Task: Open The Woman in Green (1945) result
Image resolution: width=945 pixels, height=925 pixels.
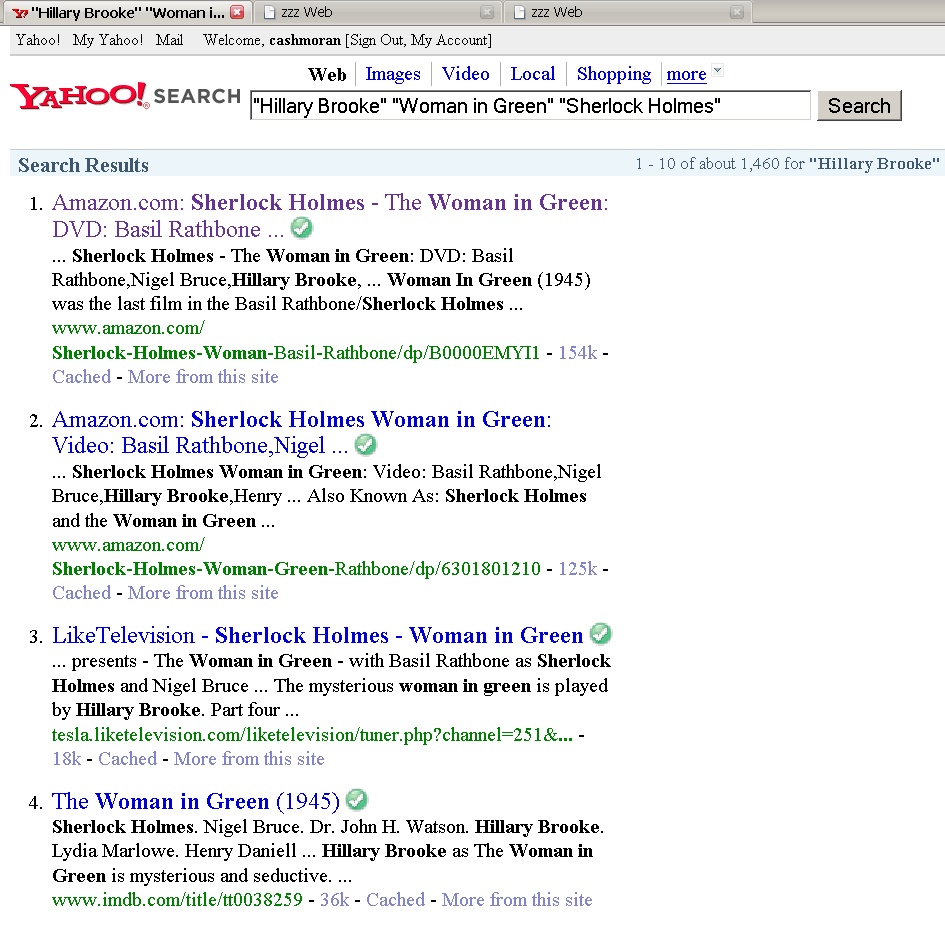Action: (196, 801)
